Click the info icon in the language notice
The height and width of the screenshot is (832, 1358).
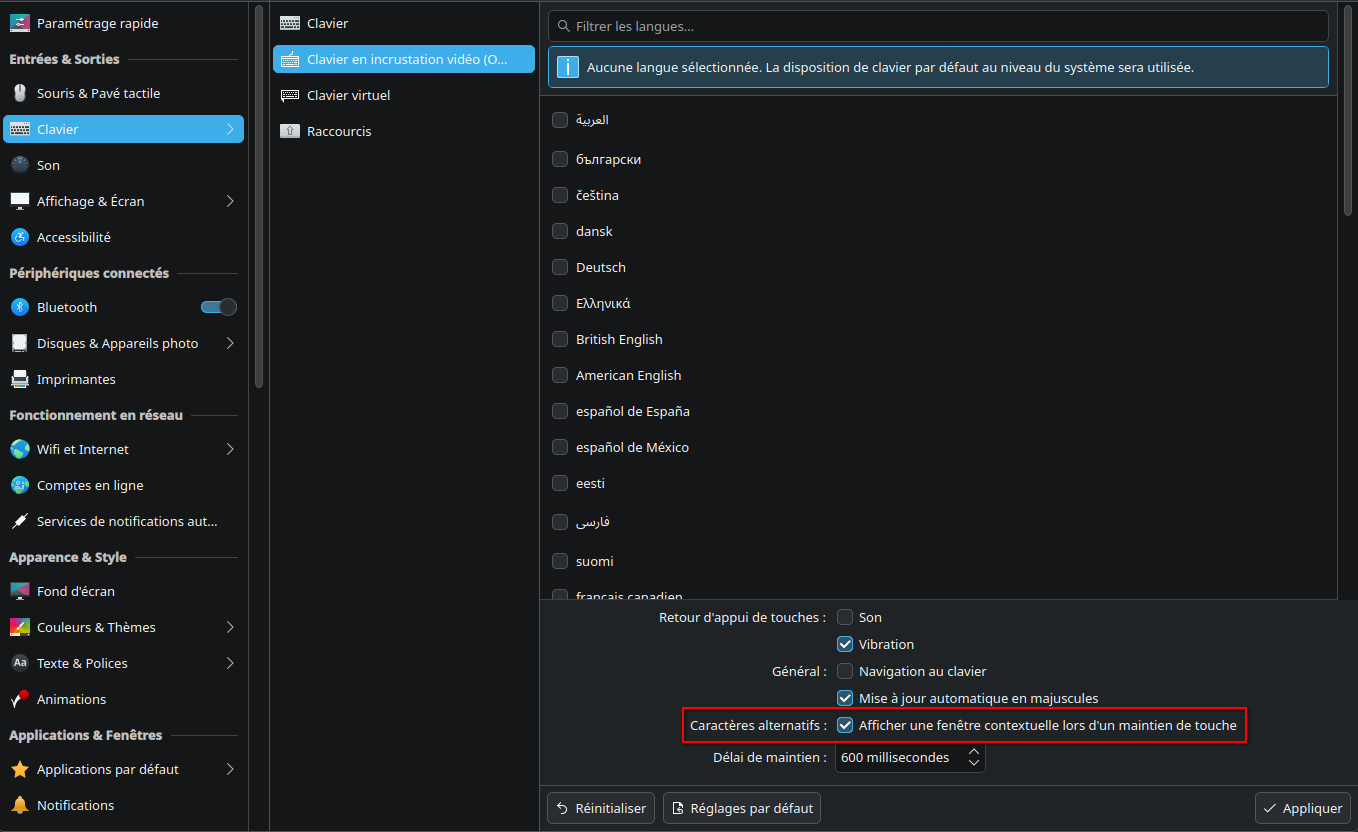567,68
